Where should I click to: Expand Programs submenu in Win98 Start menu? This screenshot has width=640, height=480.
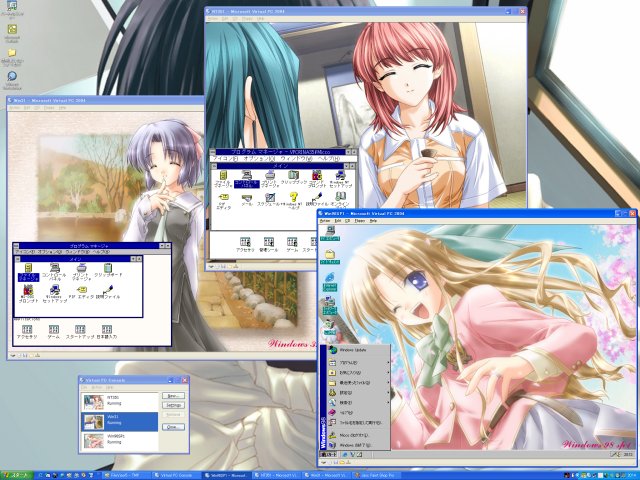(358, 363)
